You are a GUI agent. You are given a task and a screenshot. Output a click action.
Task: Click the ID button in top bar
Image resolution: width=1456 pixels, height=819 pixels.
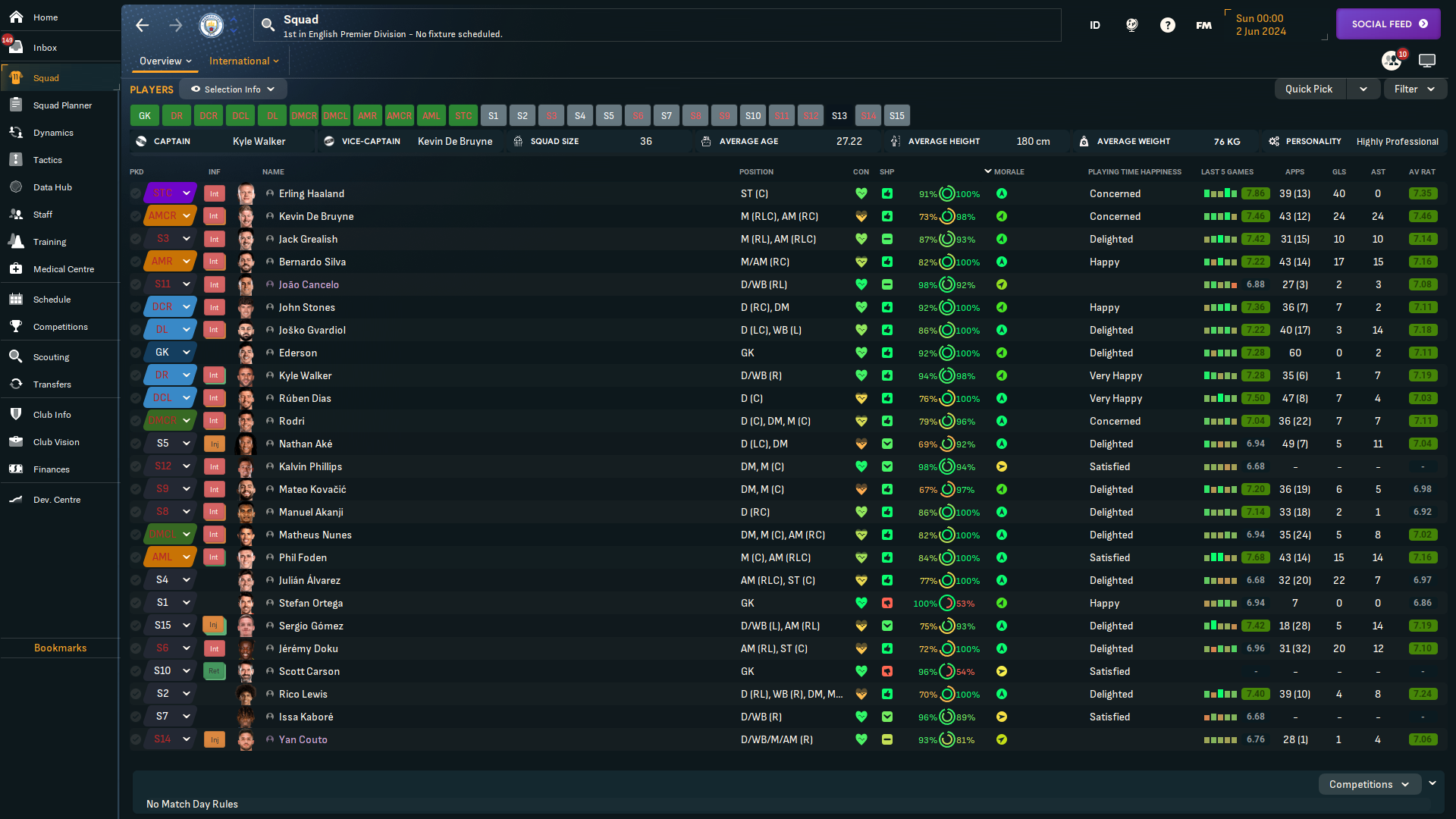(x=1095, y=25)
